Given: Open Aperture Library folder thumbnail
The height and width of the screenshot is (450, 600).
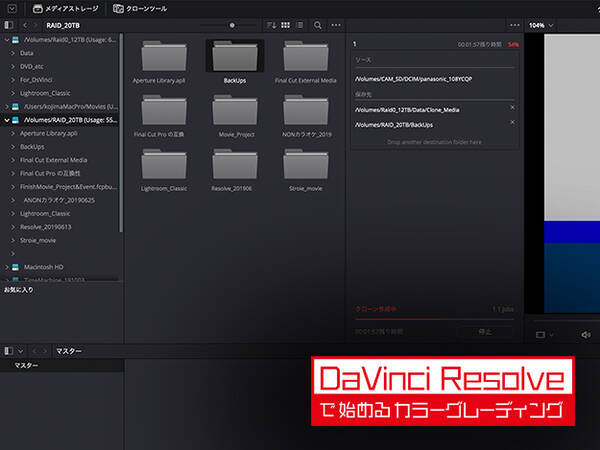Looking at the screenshot, I should [164, 56].
